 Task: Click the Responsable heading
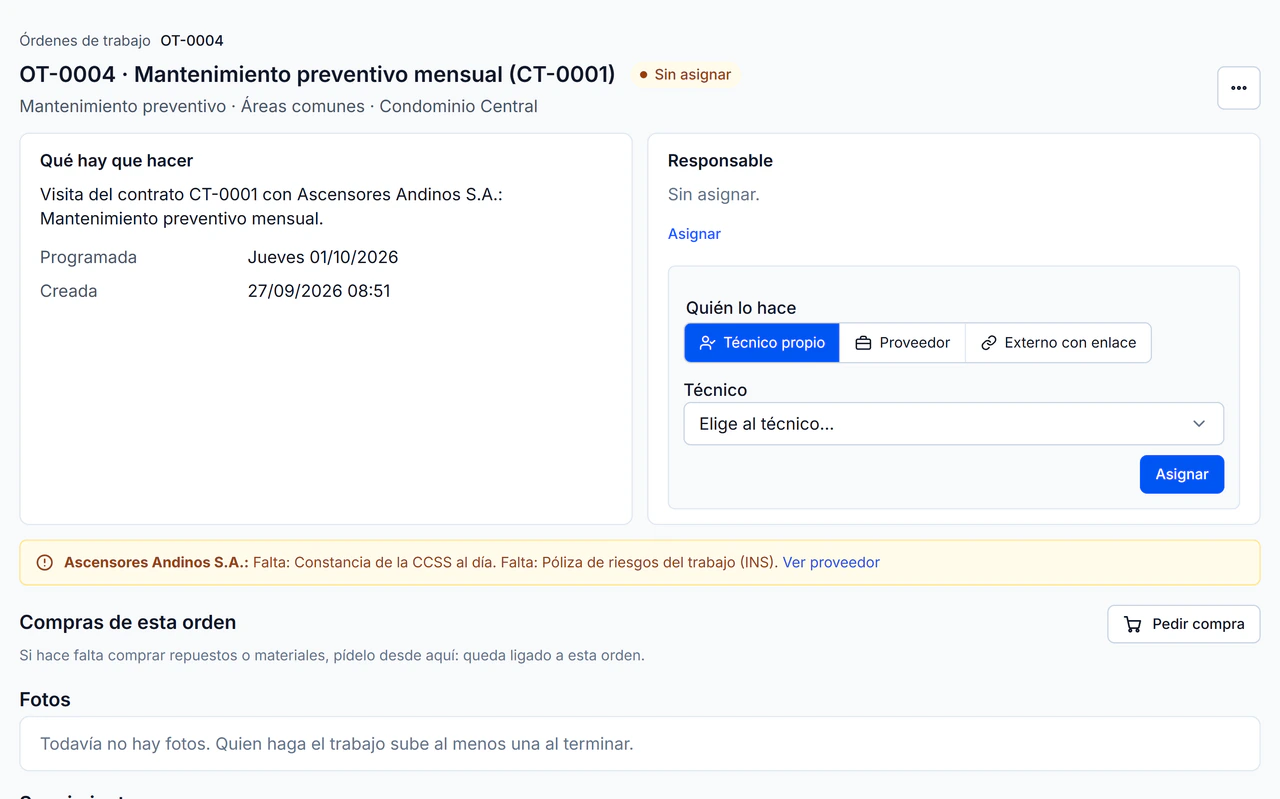pyautogui.click(x=720, y=161)
